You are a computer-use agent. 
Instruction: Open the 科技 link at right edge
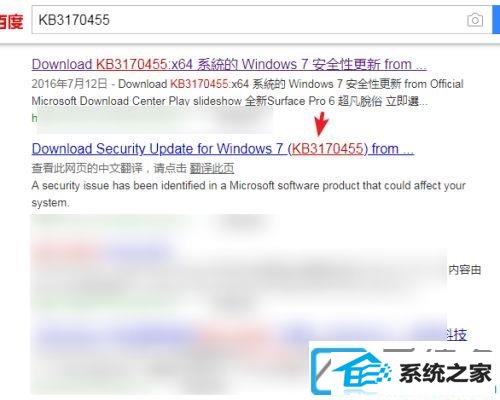tap(457, 334)
